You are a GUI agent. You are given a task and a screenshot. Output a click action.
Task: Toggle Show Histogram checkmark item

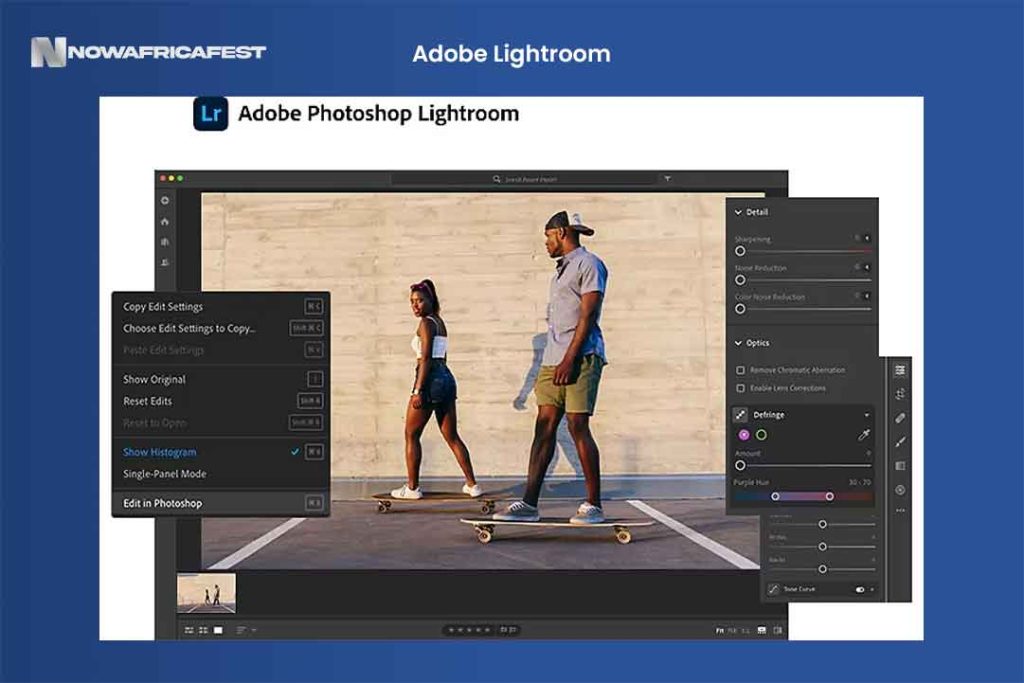220,452
